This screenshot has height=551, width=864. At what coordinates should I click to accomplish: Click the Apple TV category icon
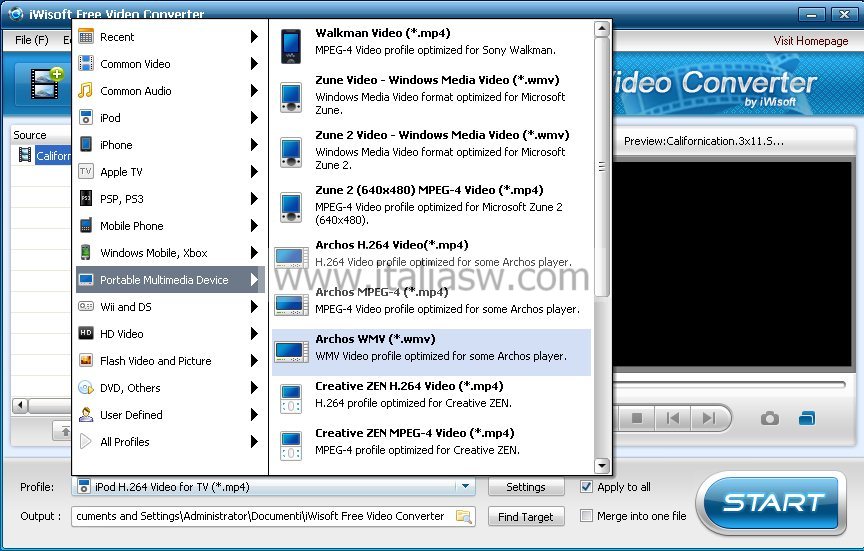(x=86, y=172)
